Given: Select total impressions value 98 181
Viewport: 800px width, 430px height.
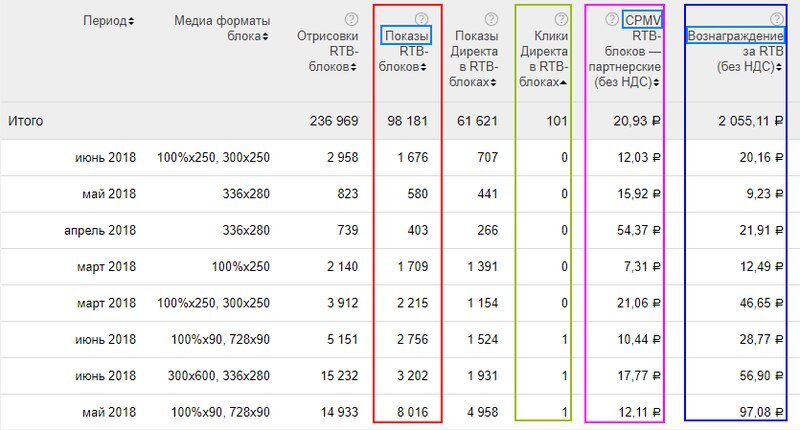Looking at the screenshot, I should [x=407, y=121].
